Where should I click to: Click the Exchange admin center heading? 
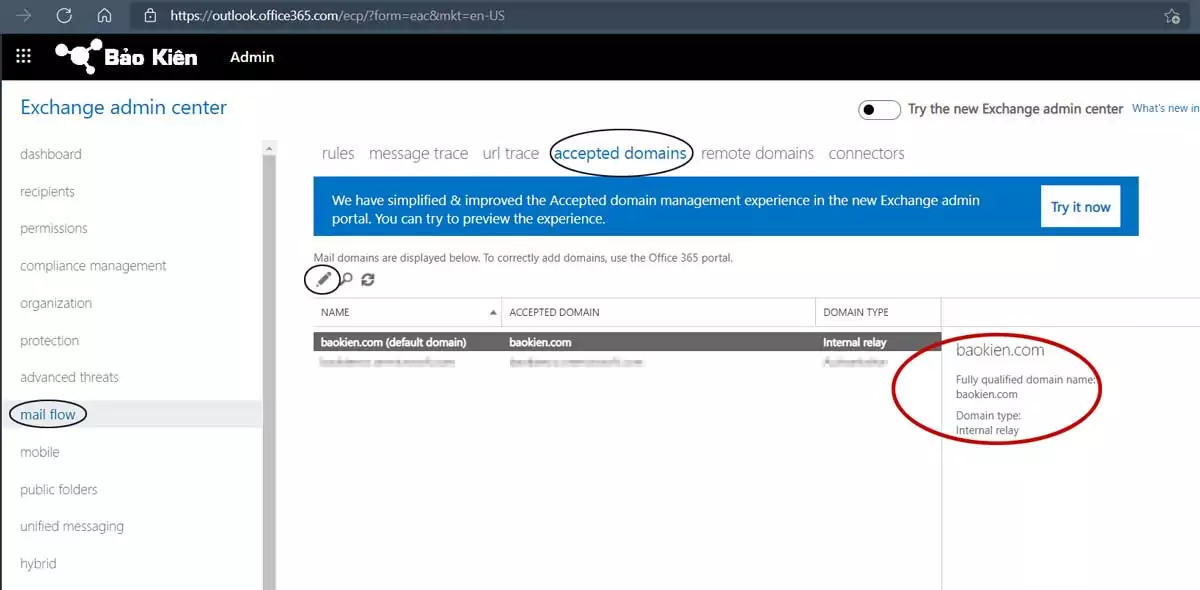124,108
